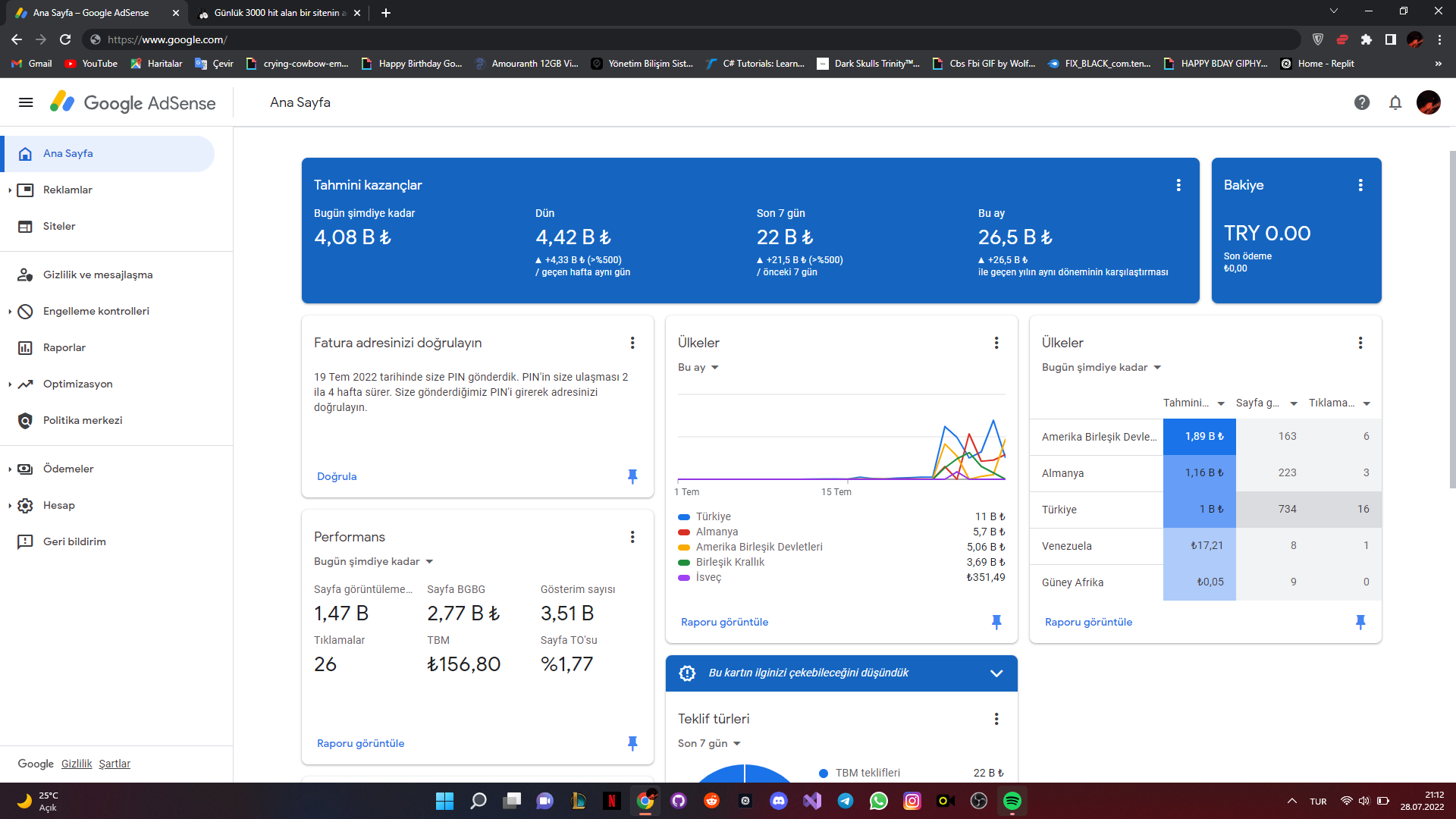Go back in browser history
This screenshot has height=819, width=1456.
coord(17,39)
